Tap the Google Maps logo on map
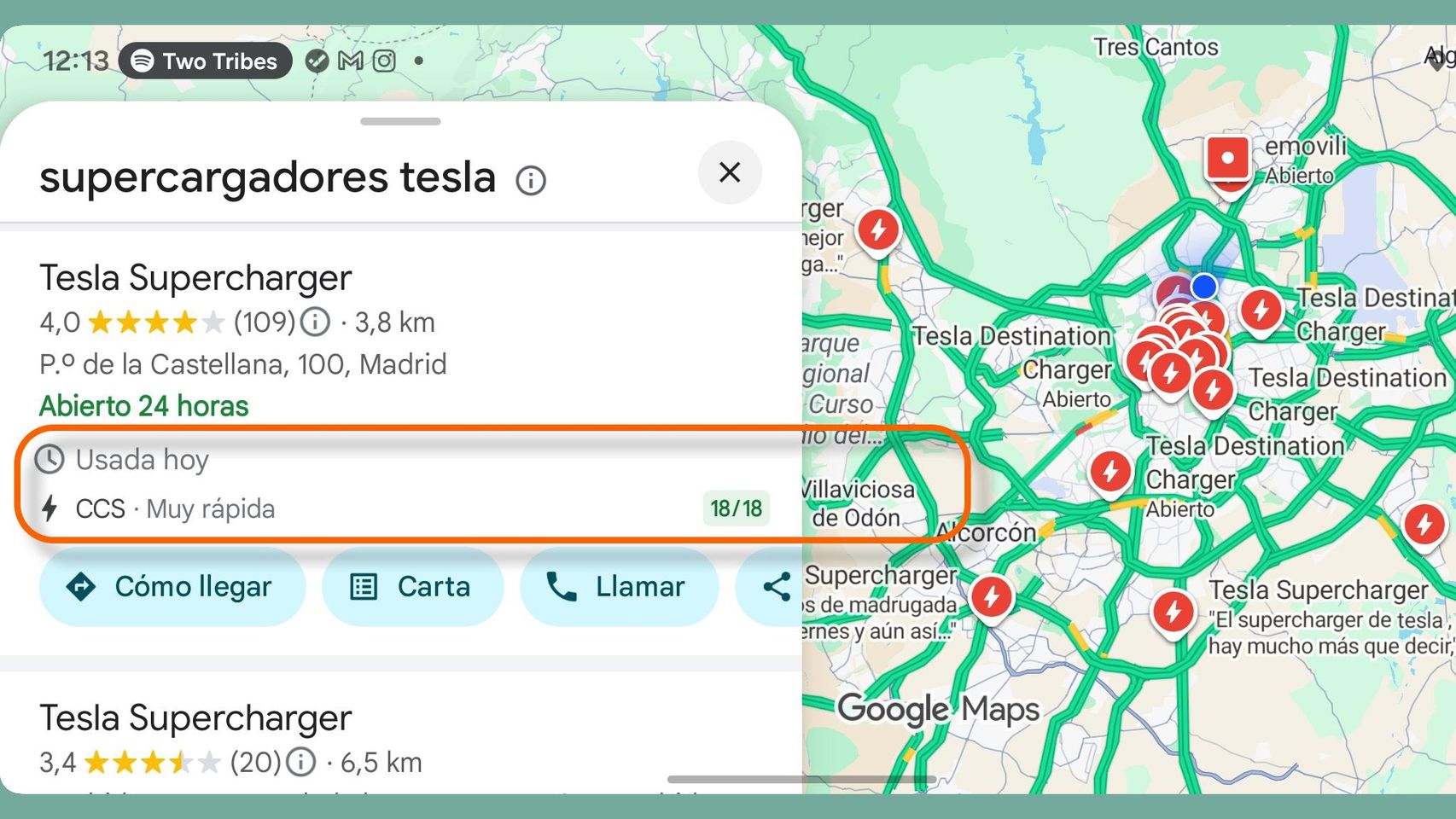Image resolution: width=1456 pixels, height=819 pixels. click(x=938, y=709)
